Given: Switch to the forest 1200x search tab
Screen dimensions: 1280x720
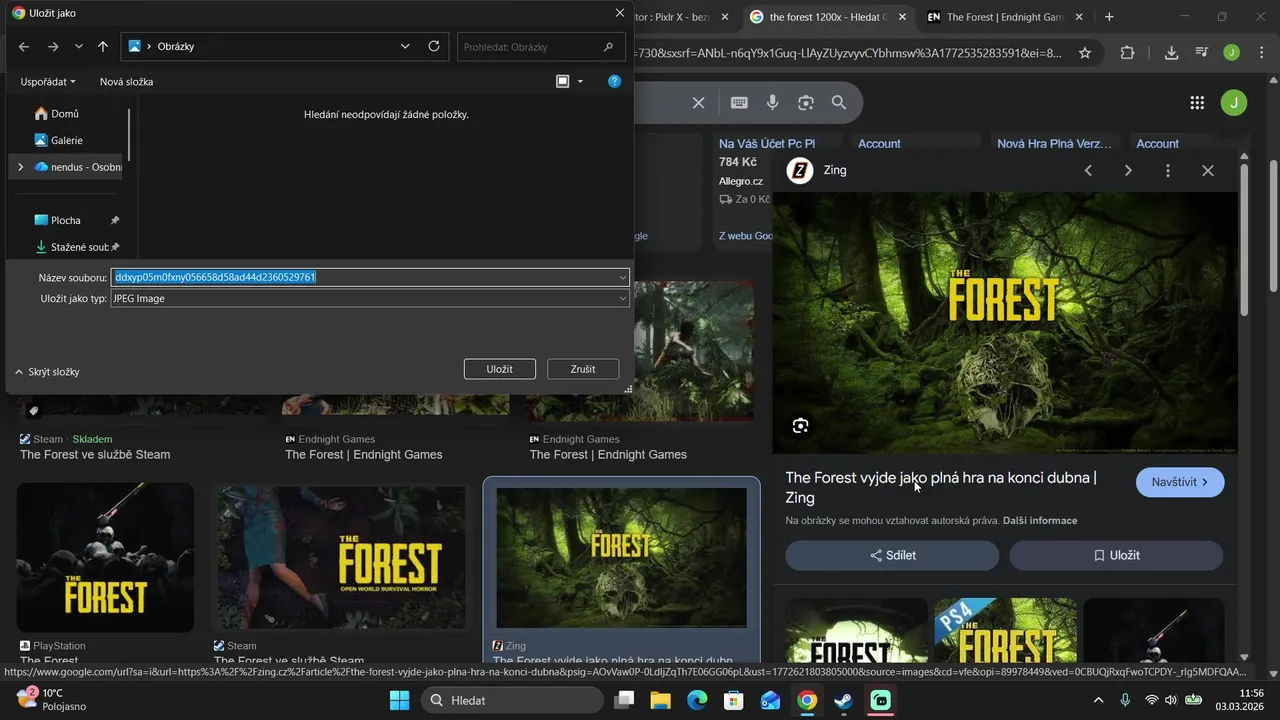Looking at the screenshot, I should (x=826, y=17).
